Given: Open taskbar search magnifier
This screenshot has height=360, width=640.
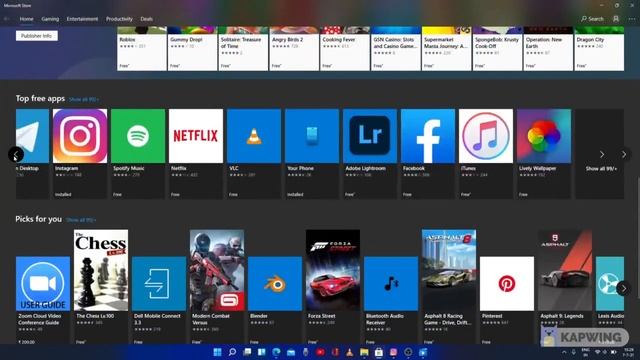Looking at the screenshot, I should click(232, 352).
